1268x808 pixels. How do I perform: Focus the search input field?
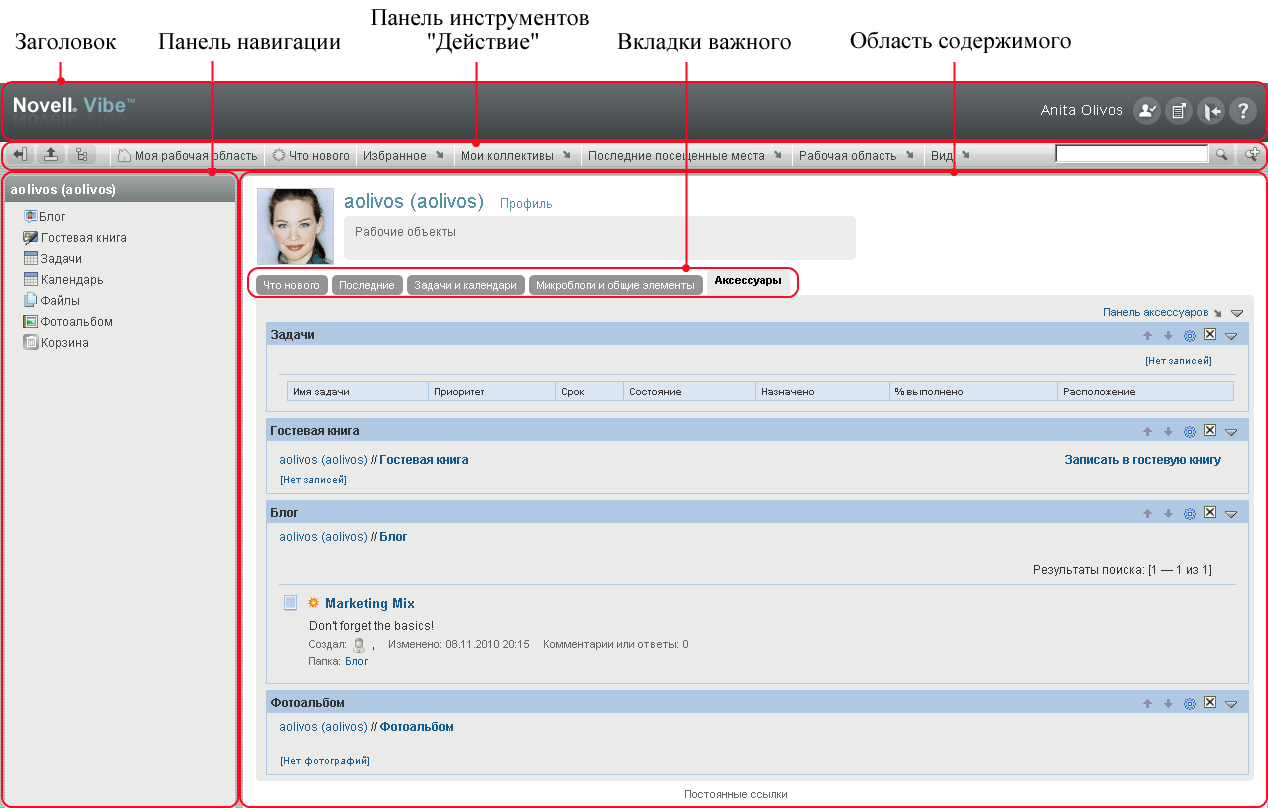1131,154
